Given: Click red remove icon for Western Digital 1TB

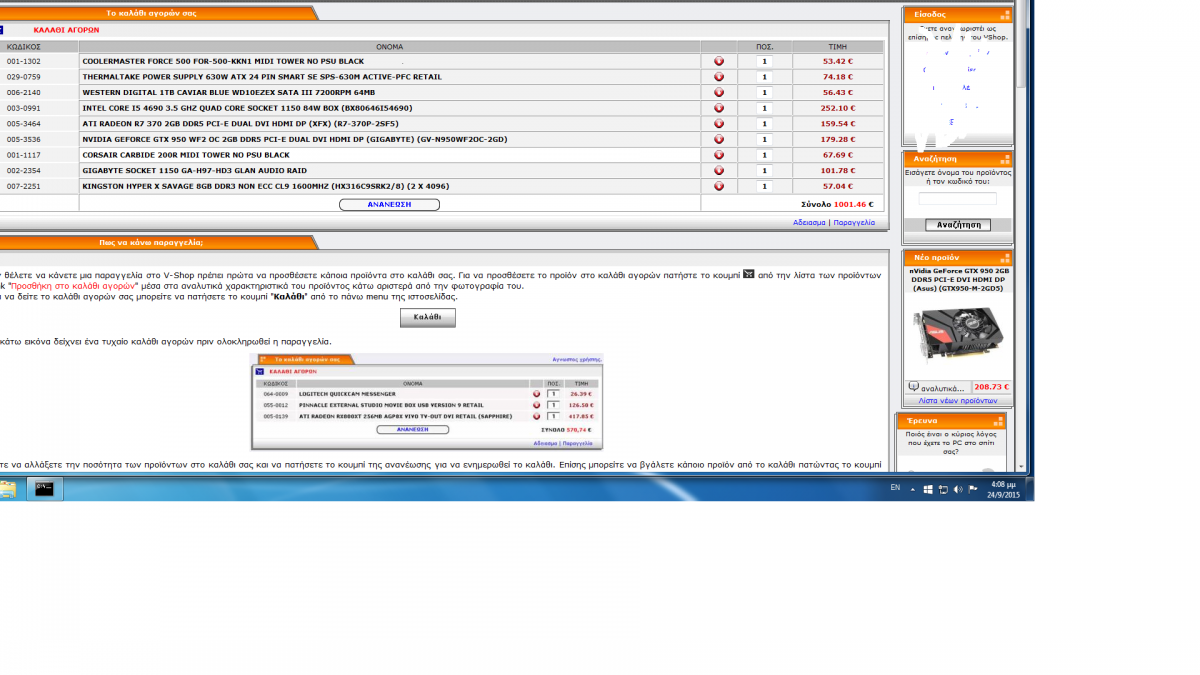Looking at the screenshot, I should click(719, 92).
